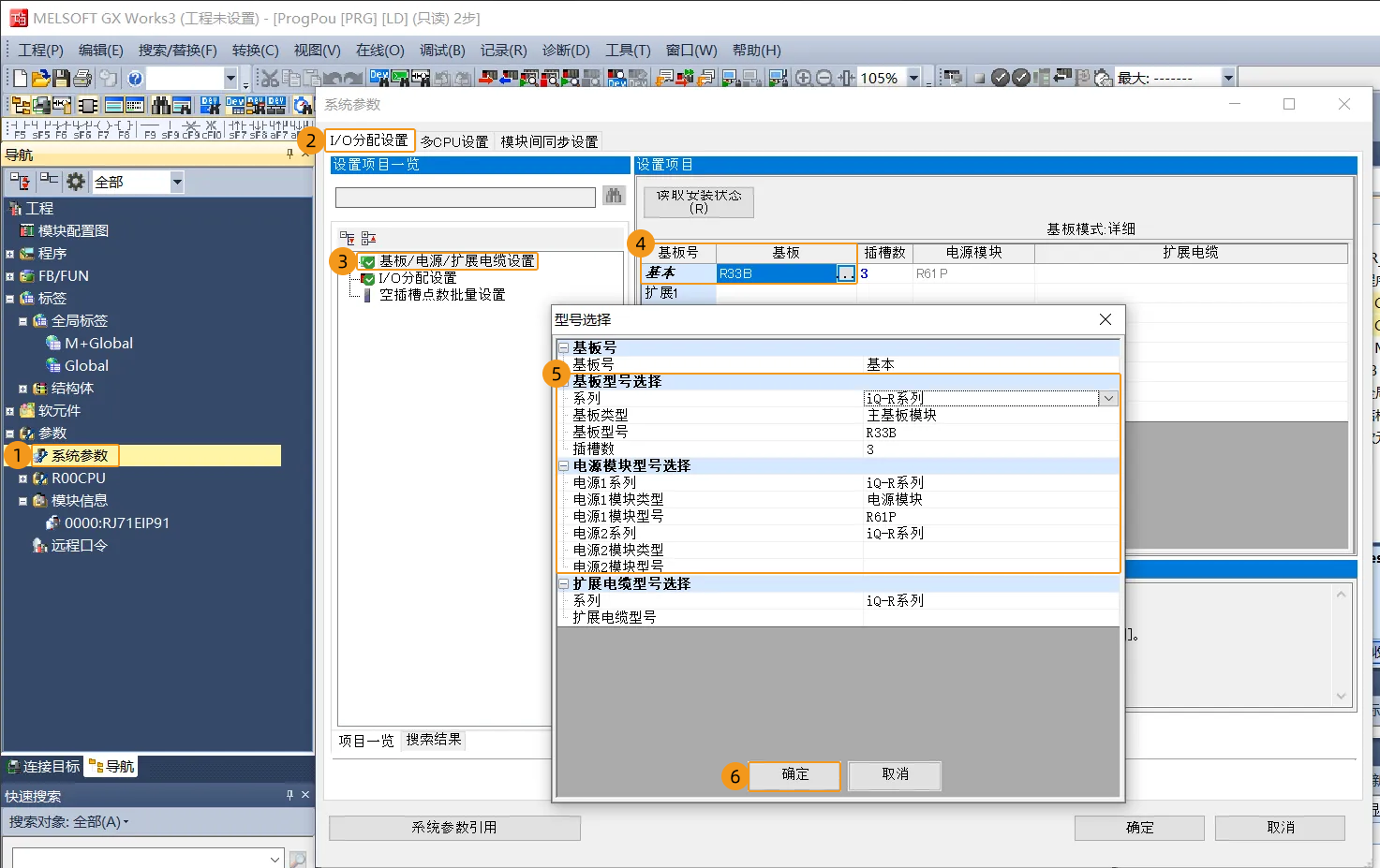Collapse the 模块信息 tree node
This screenshot has height=868, width=1380.
[x=22, y=501]
